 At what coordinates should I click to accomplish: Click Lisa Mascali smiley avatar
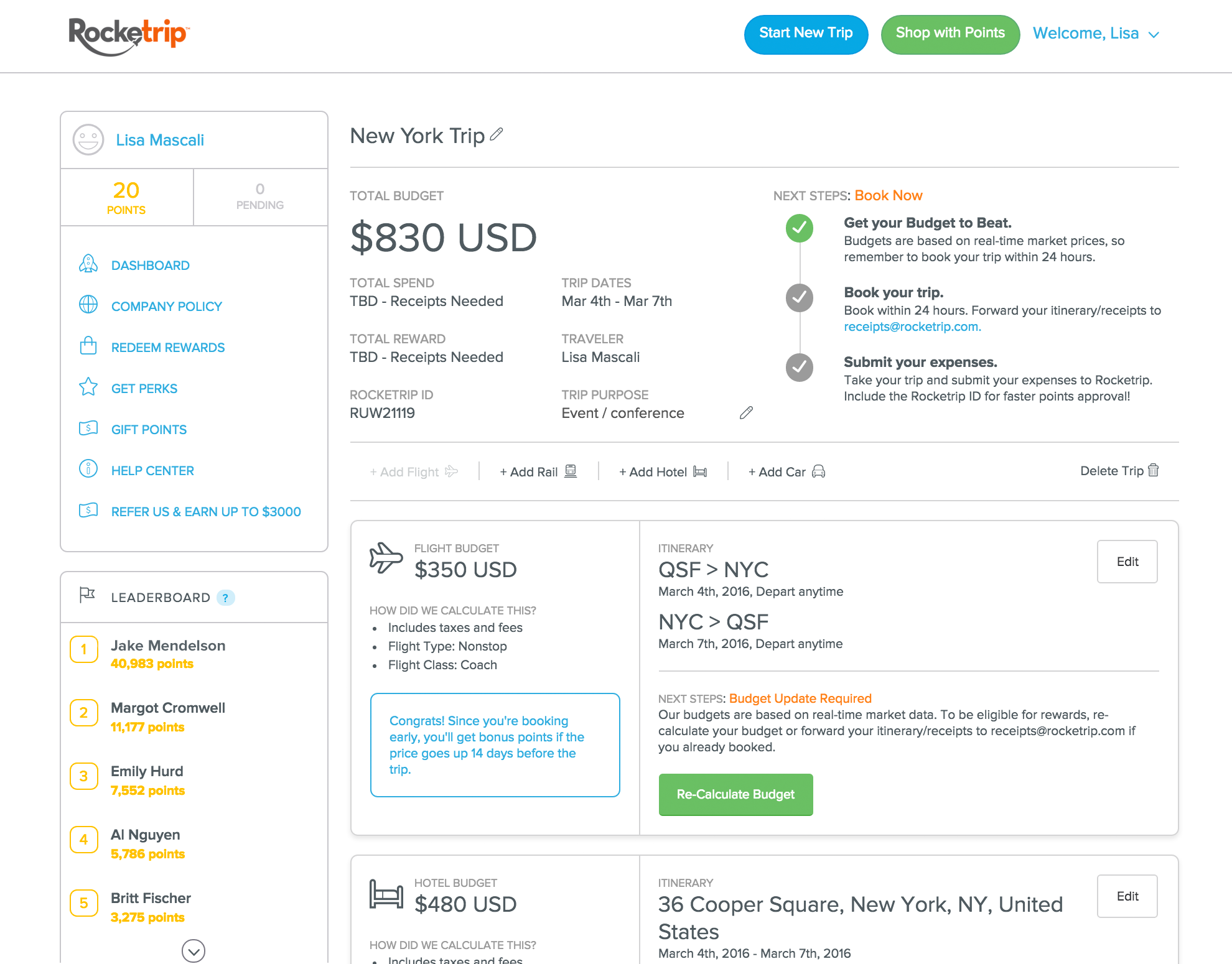pyautogui.click(x=88, y=139)
